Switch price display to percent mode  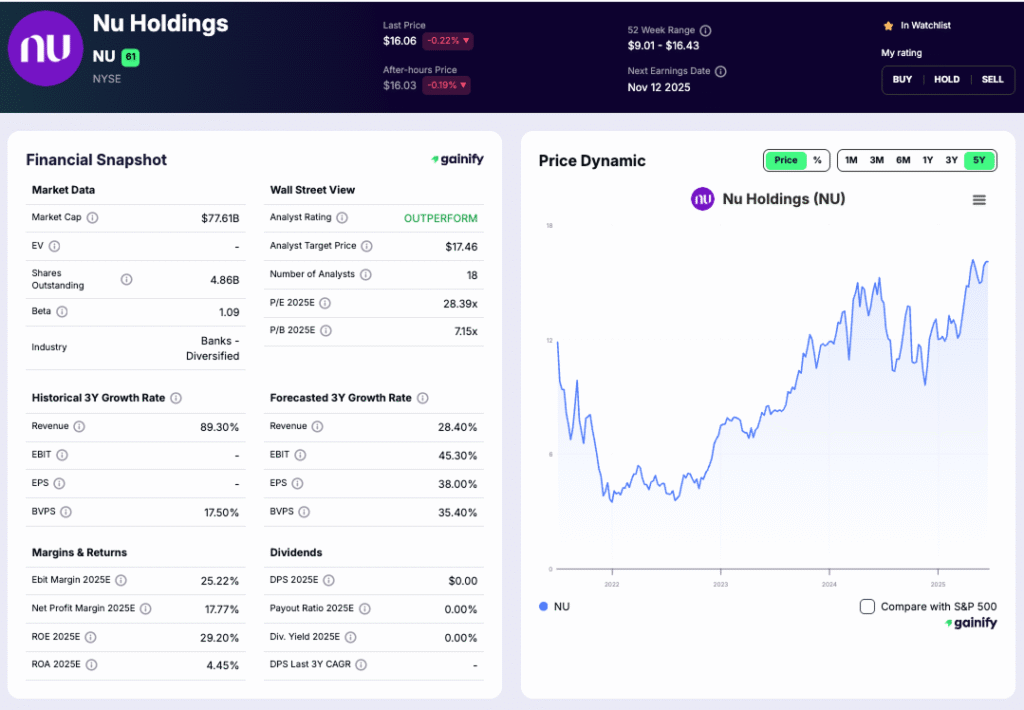coord(817,160)
